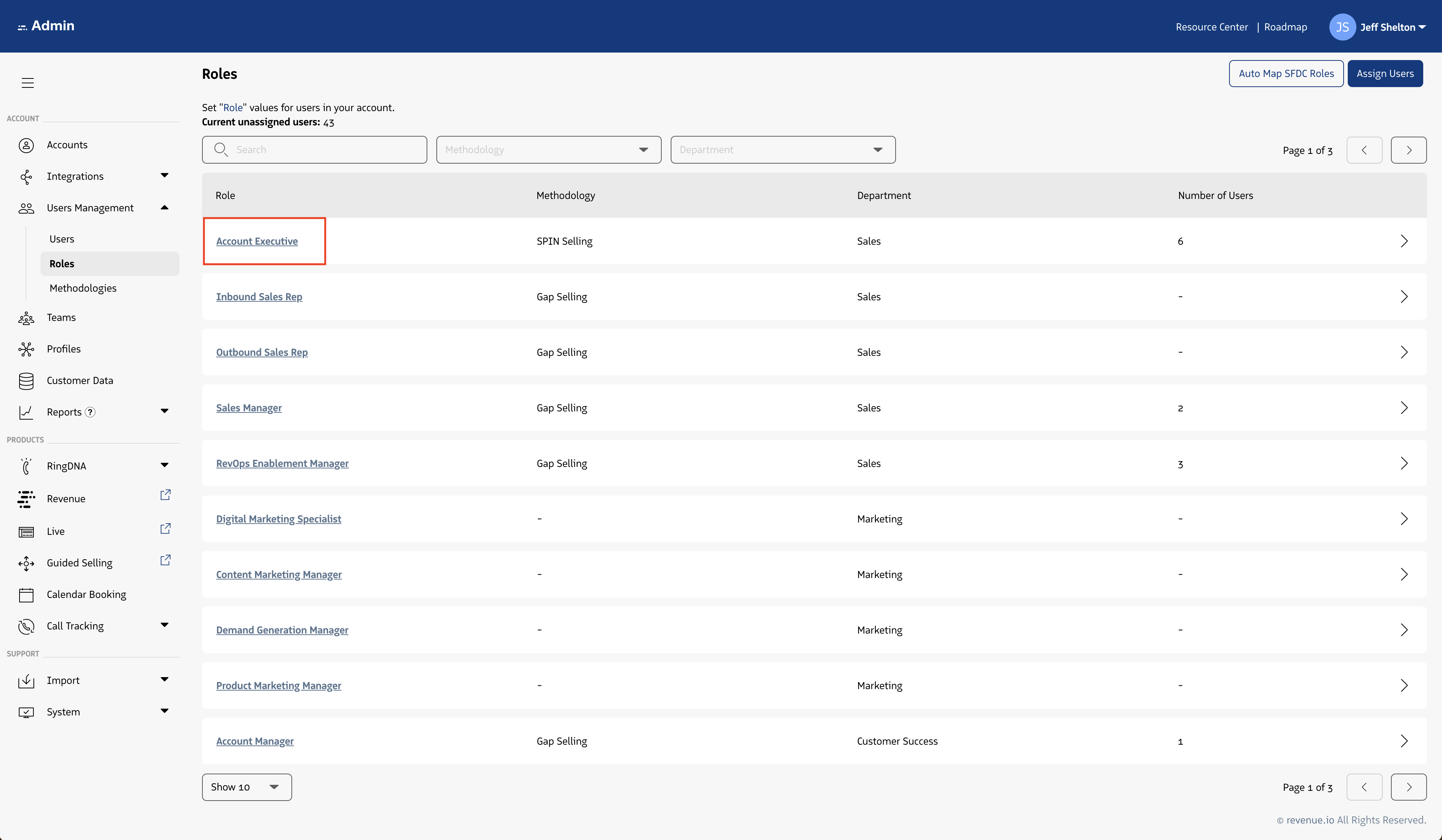Viewport: 1442px width, 840px height.
Task: Select Methodologies in the sidebar submenu
Action: [x=83, y=288]
